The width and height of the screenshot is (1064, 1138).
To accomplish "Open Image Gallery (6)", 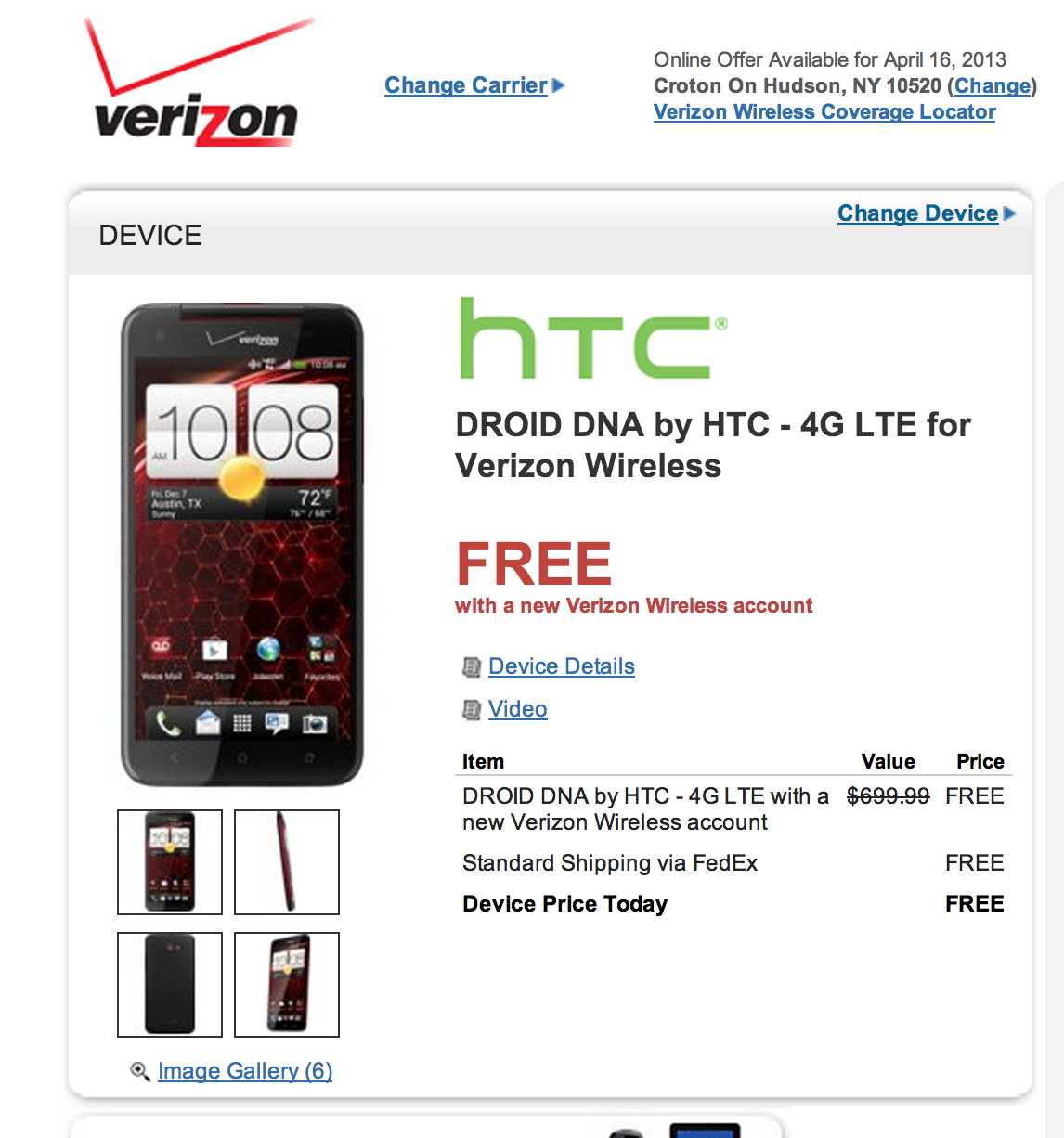I will pyautogui.click(x=245, y=1071).
